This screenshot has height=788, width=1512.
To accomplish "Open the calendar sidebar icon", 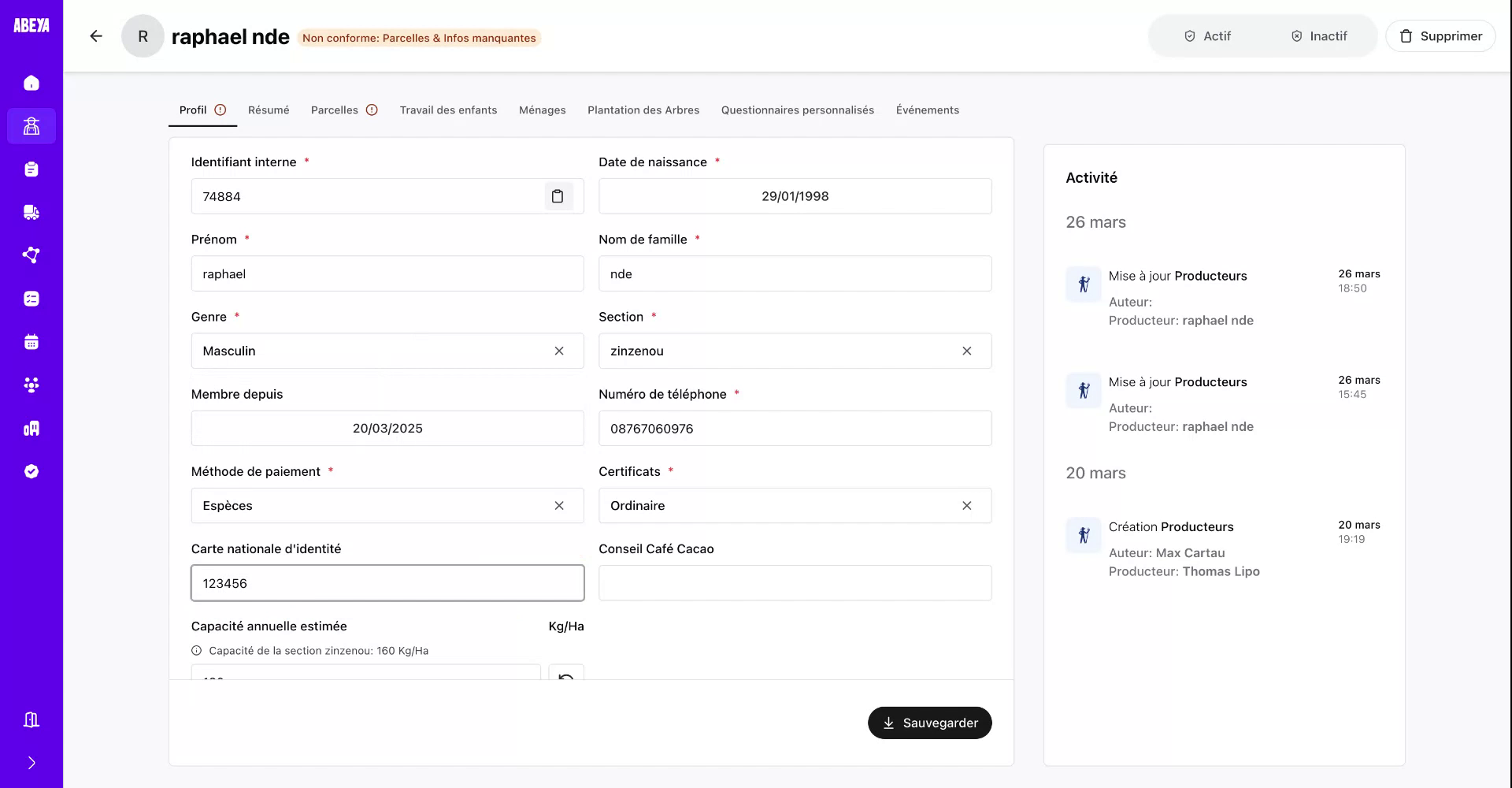I will coord(31,341).
